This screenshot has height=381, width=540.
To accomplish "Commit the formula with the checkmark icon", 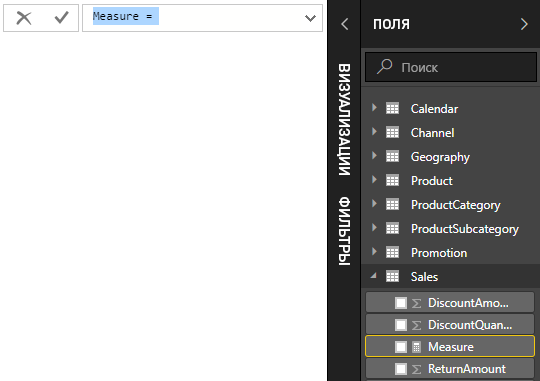I will [x=62, y=17].
